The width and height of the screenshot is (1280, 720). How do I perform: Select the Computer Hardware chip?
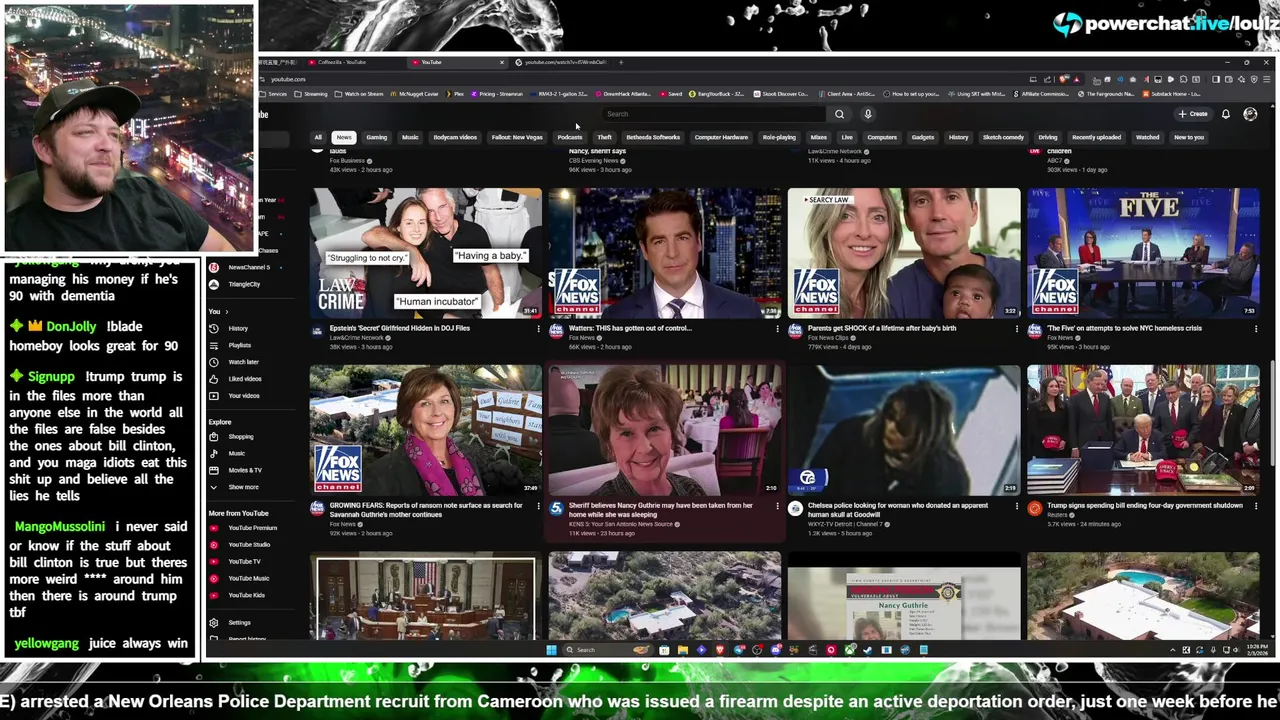pos(721,137)
